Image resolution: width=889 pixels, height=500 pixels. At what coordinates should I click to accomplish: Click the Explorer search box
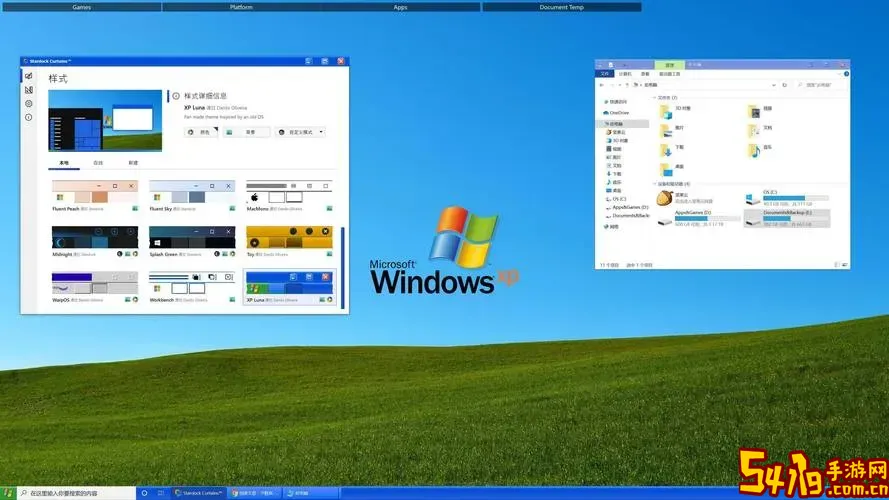821,85
